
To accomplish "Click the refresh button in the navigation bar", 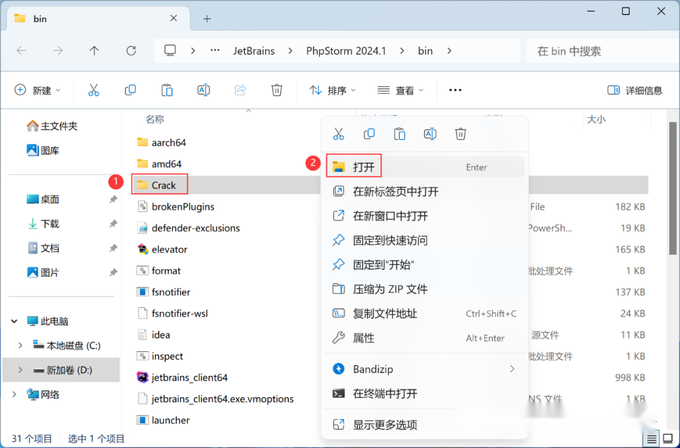I will click(x=131, y=51).
